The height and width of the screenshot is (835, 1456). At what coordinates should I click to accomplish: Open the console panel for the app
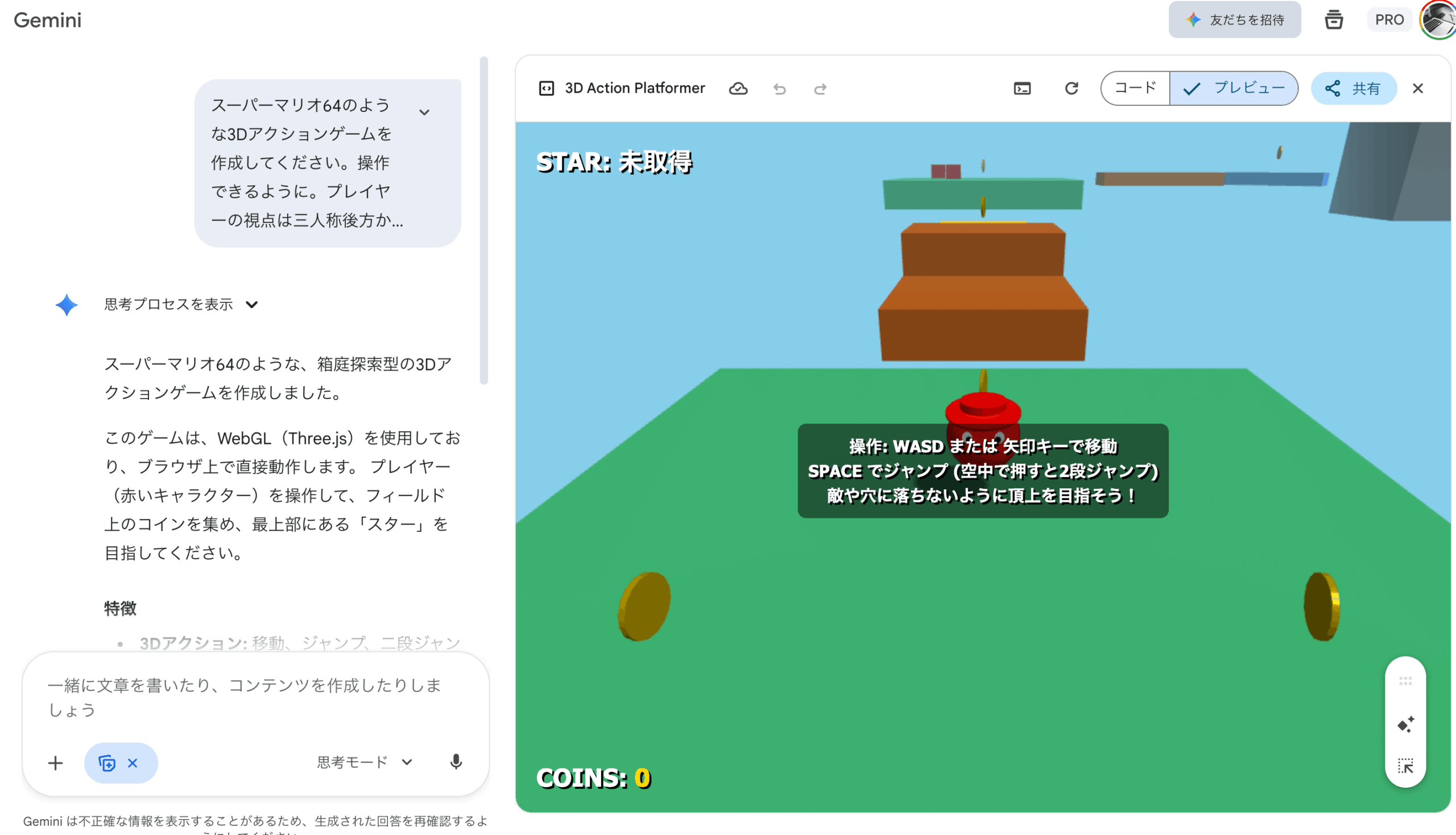(1023, 88)
